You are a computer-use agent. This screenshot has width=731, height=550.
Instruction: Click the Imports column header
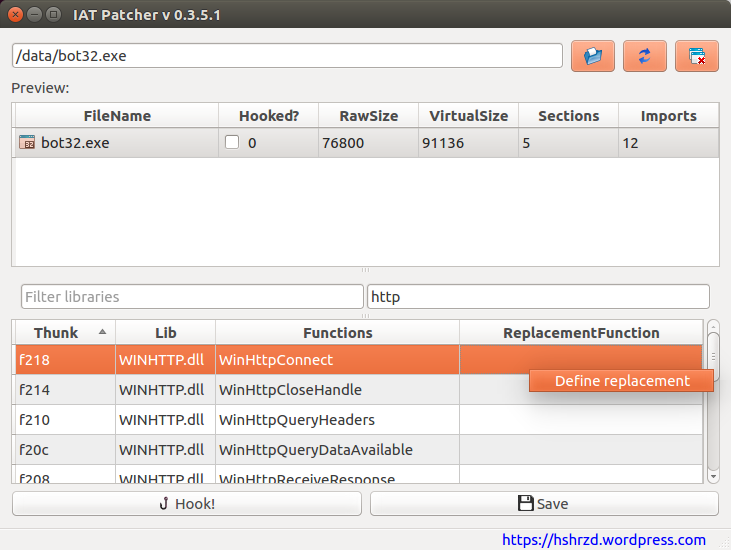point(668,116)
